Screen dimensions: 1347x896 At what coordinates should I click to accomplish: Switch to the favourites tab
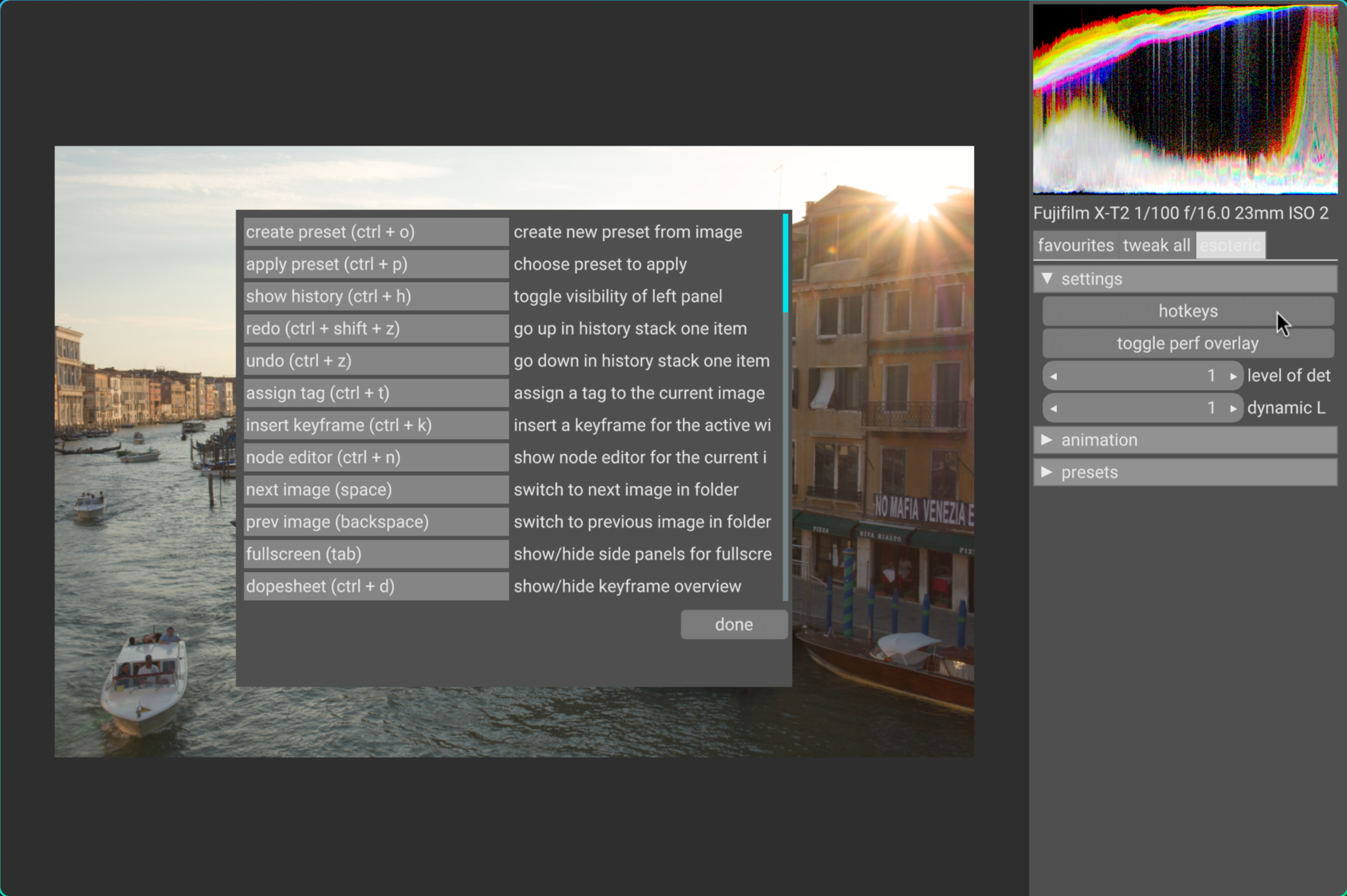pos(1075,246)
